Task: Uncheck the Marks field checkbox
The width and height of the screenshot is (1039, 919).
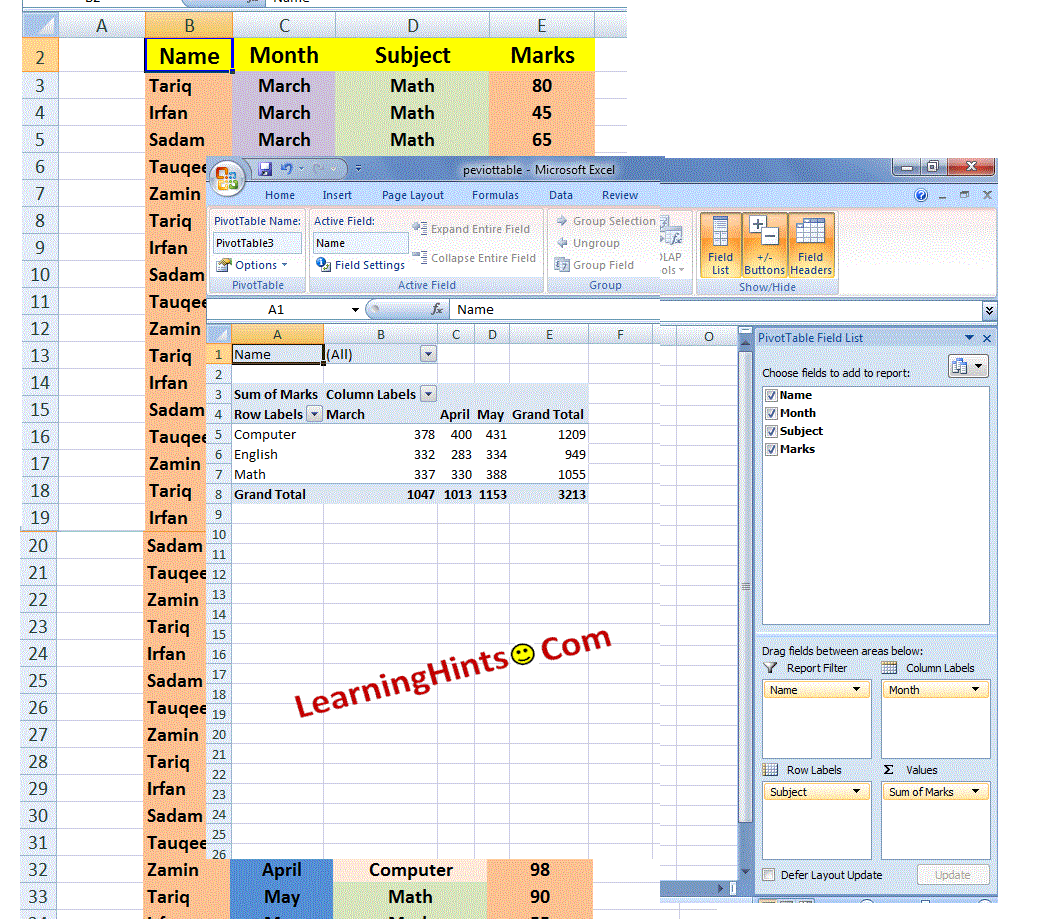Action: tap(771, 449)
